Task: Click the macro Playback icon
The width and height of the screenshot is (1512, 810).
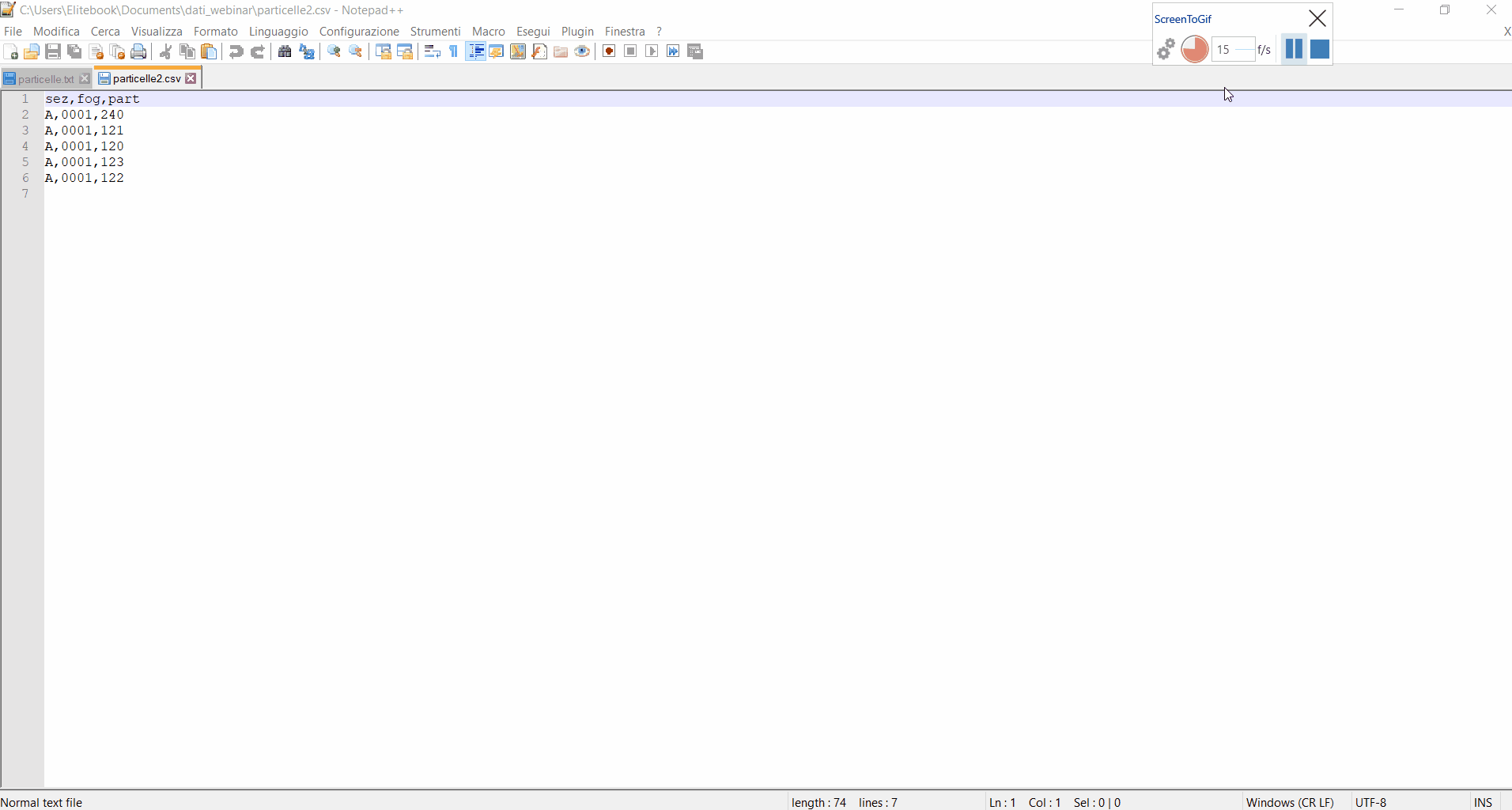Action: 652,51
